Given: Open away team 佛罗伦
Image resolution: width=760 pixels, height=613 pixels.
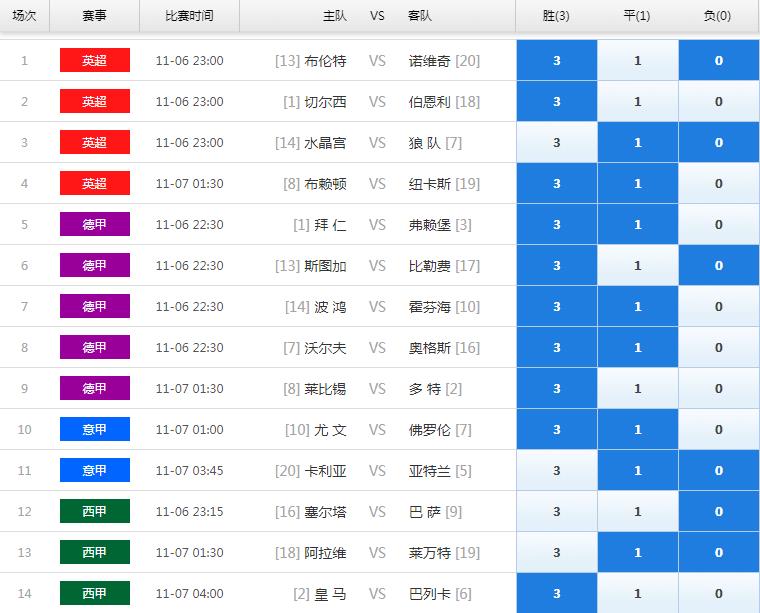Looking at the screenshot, I should (x=429, y=429).
